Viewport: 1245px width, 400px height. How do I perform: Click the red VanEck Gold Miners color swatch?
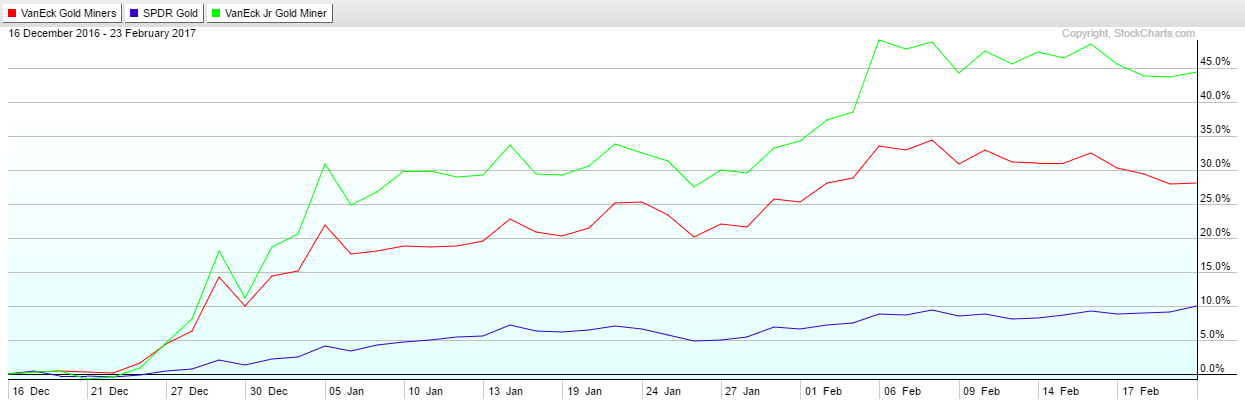[x=13, y=14]
